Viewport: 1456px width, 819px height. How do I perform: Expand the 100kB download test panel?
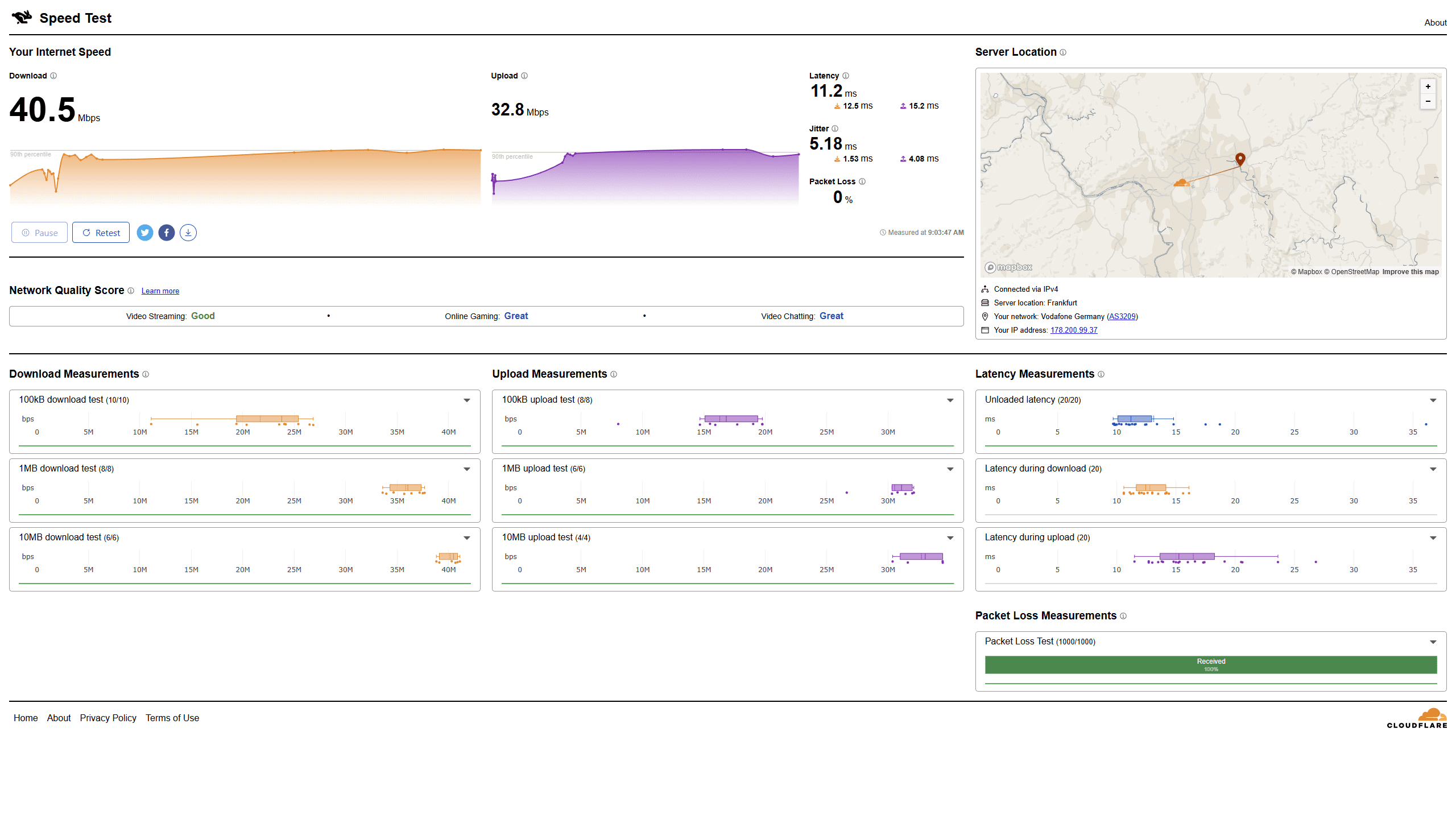(467, 400)
